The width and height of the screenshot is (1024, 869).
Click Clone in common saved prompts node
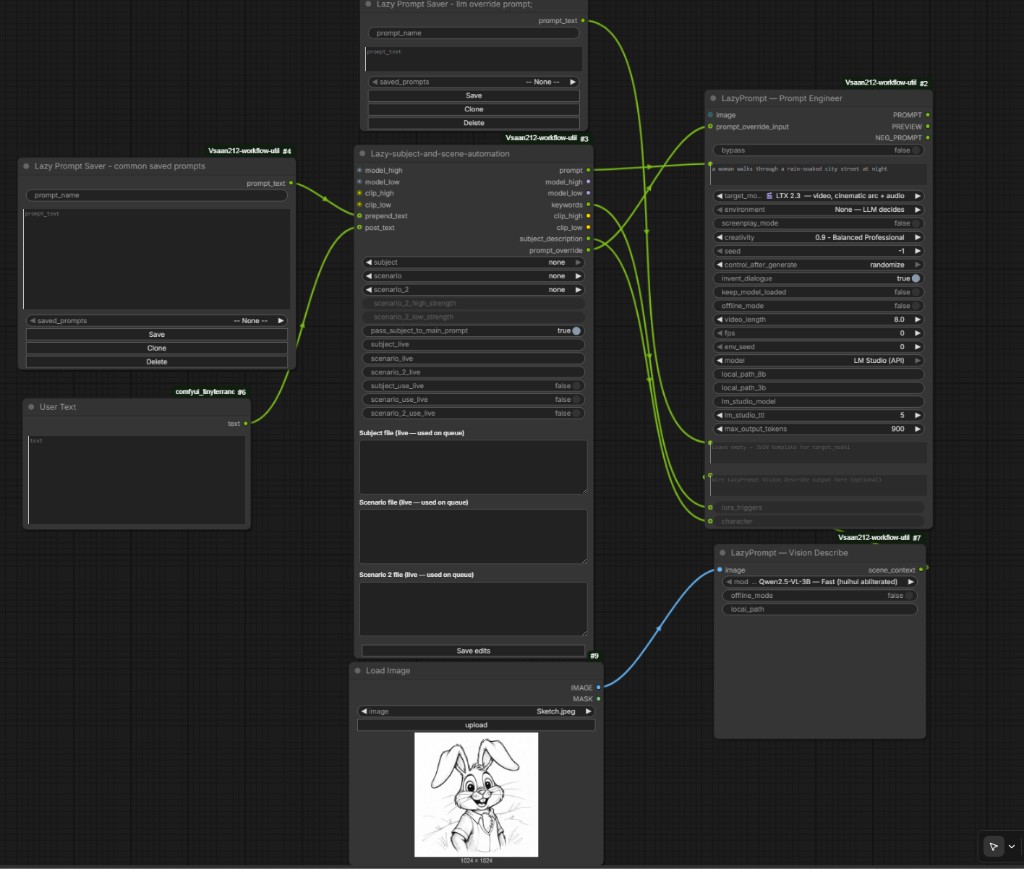tap(157, 348)
